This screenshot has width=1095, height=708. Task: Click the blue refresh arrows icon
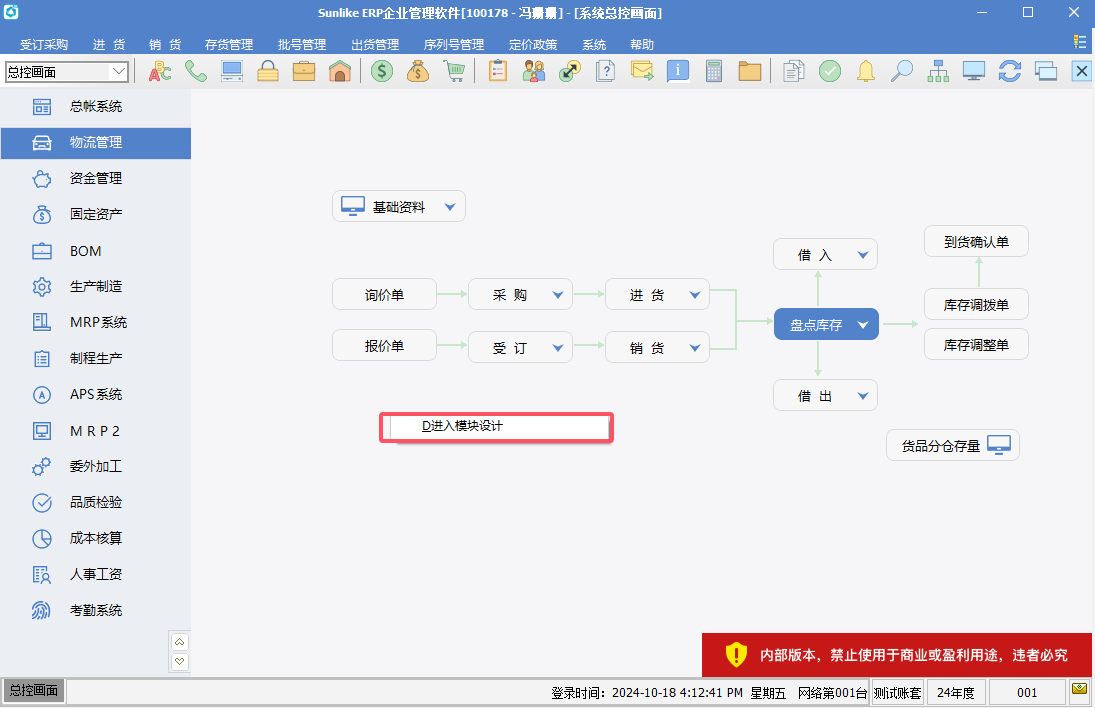point(1010,71)
